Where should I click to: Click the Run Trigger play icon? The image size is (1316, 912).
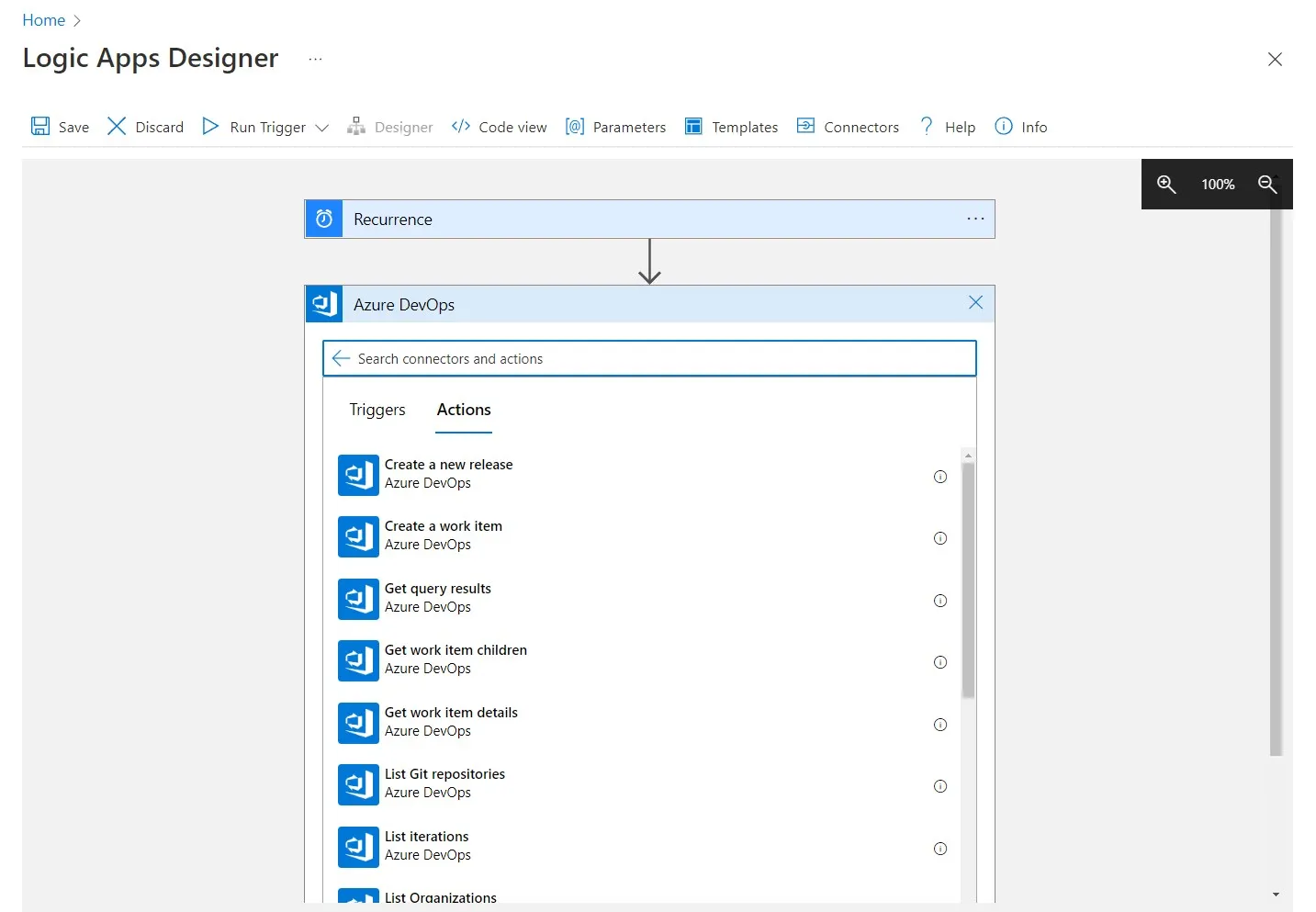click(x=210, y=126)
